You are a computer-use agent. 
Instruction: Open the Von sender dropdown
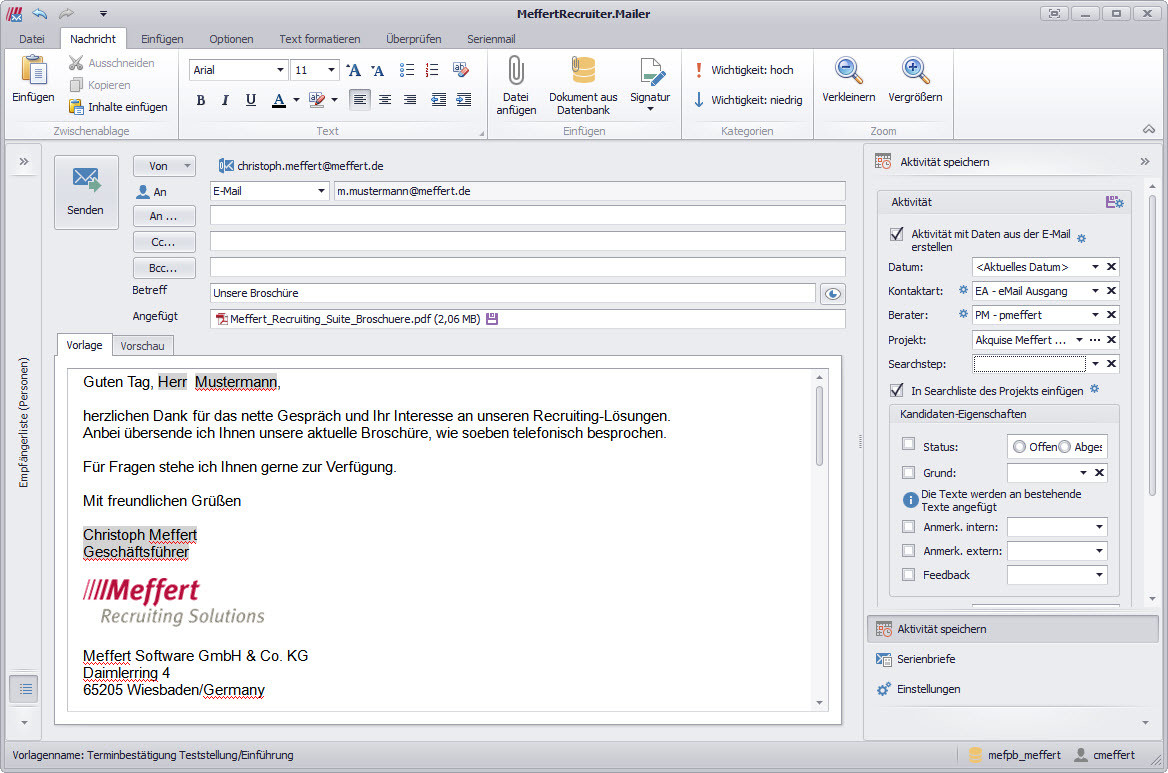[187, 165]
